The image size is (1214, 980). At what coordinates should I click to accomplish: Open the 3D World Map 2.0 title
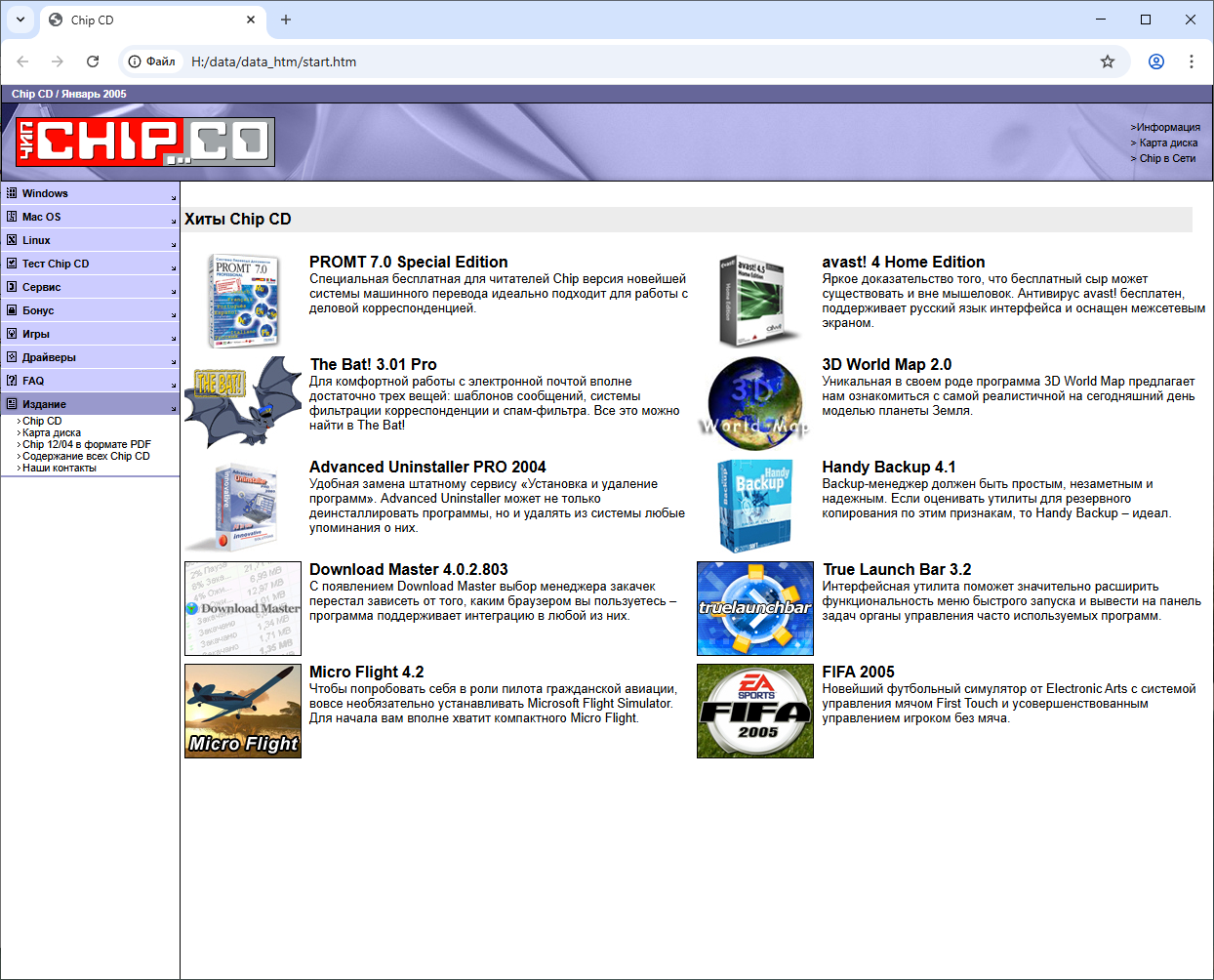[x=887, y=364]
